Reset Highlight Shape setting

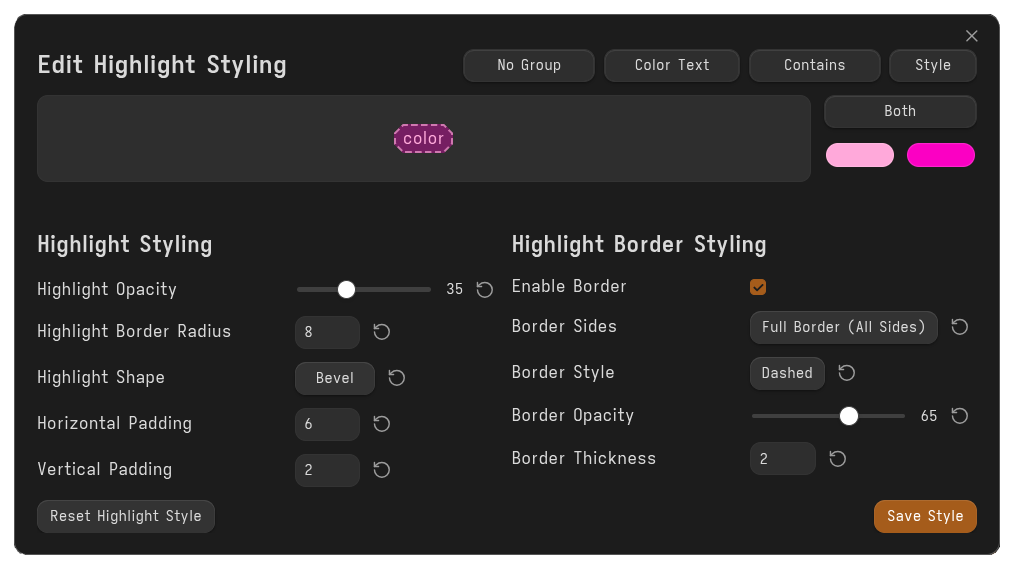tap(396, 378)
